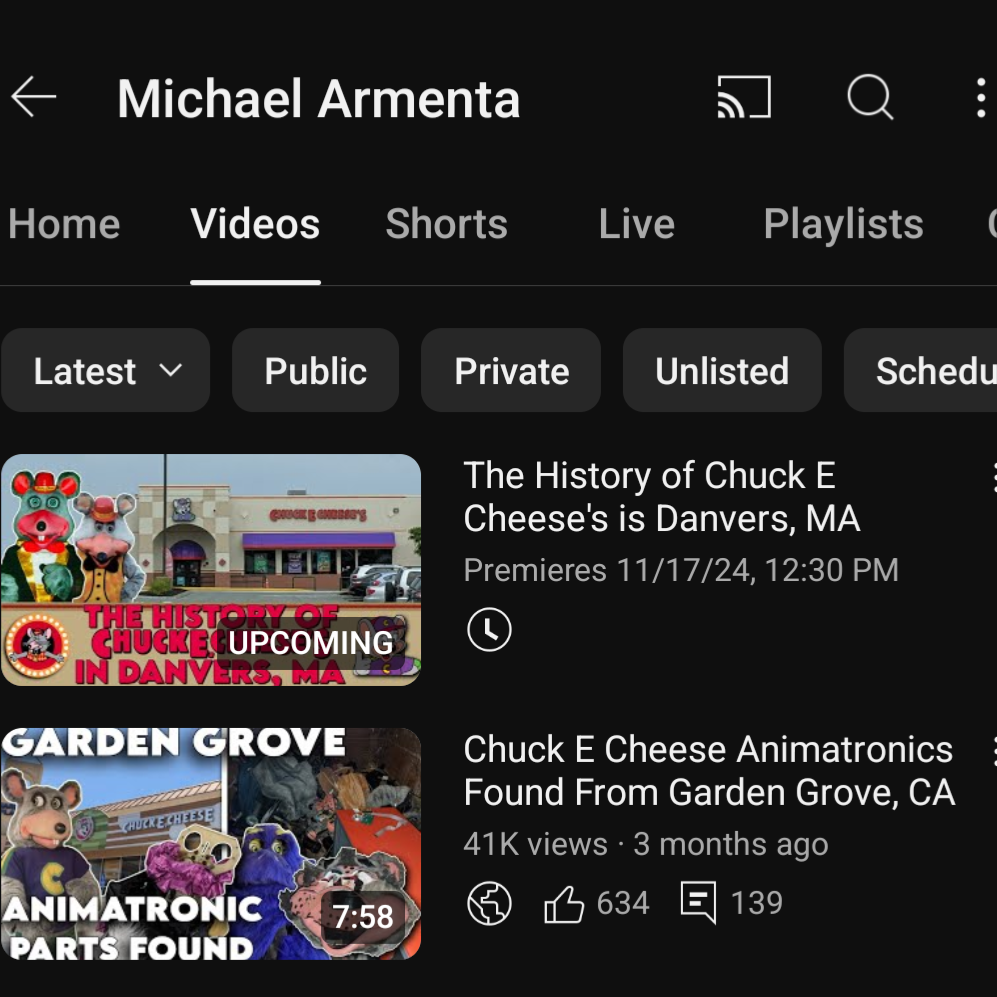997x997 pixels.
Task: Open options menu for Danvers history video
Action: click(990, 477)
